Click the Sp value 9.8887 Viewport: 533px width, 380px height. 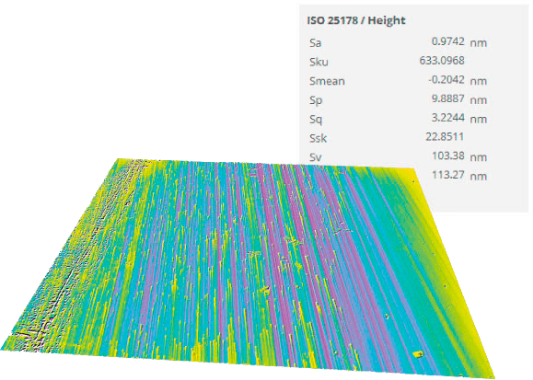448,99
